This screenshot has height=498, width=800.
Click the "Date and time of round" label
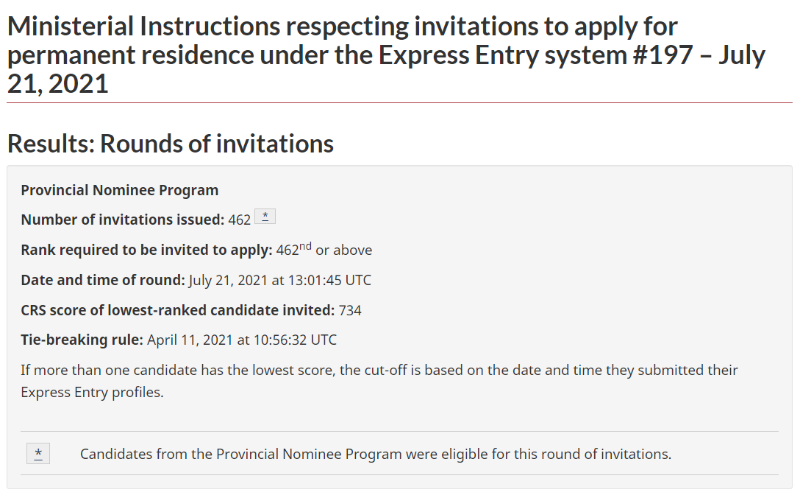(103, 280)
